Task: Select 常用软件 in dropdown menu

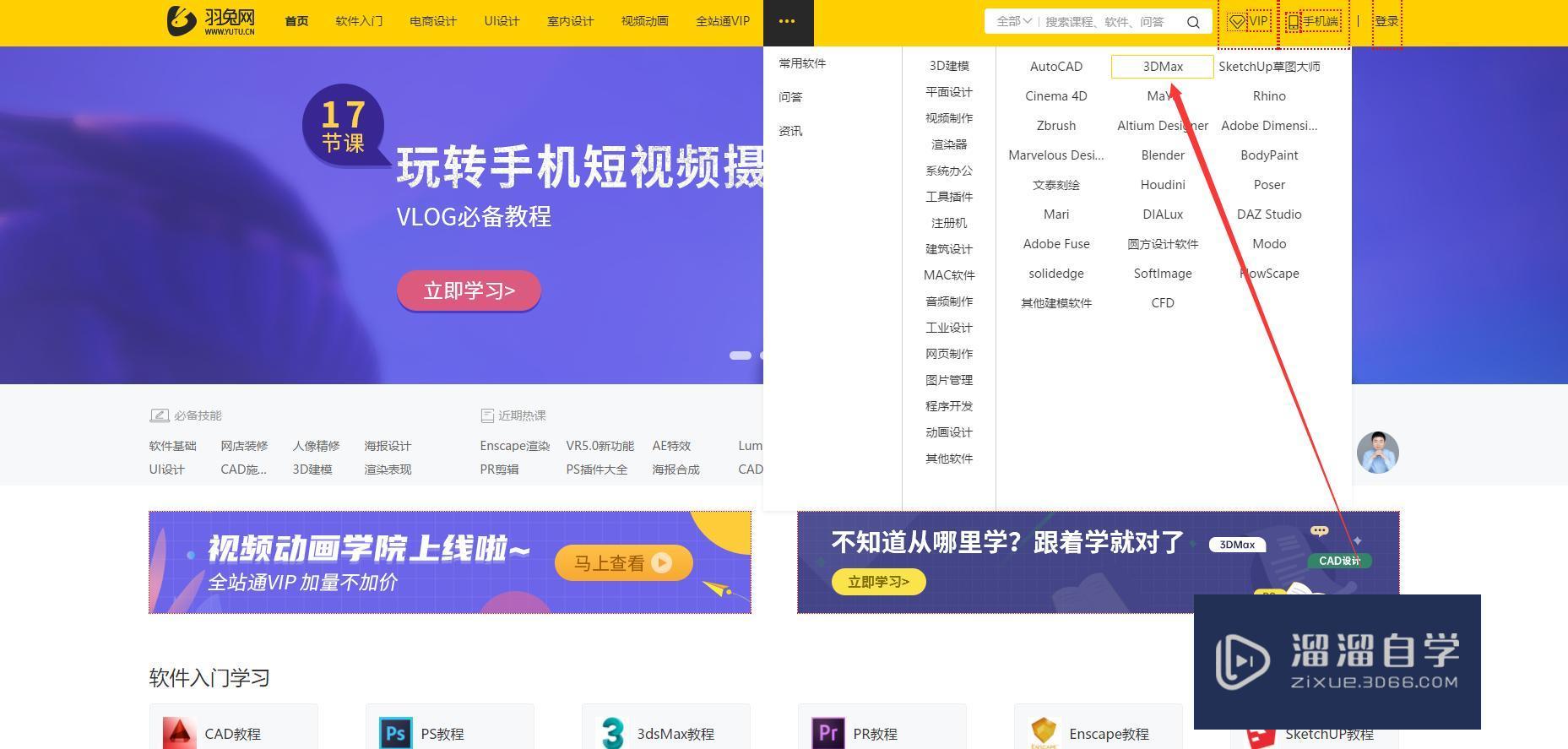Action: pos(802,63)
